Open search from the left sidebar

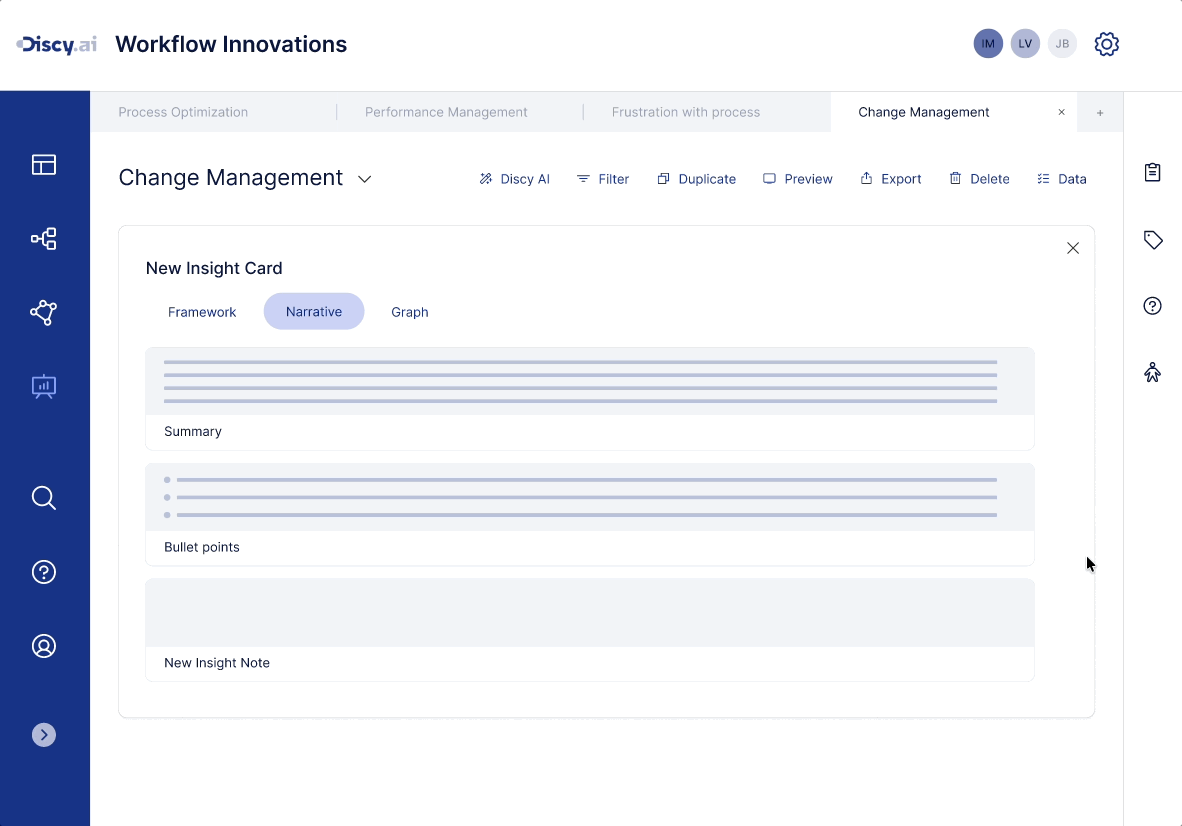(x=44, y=497)
